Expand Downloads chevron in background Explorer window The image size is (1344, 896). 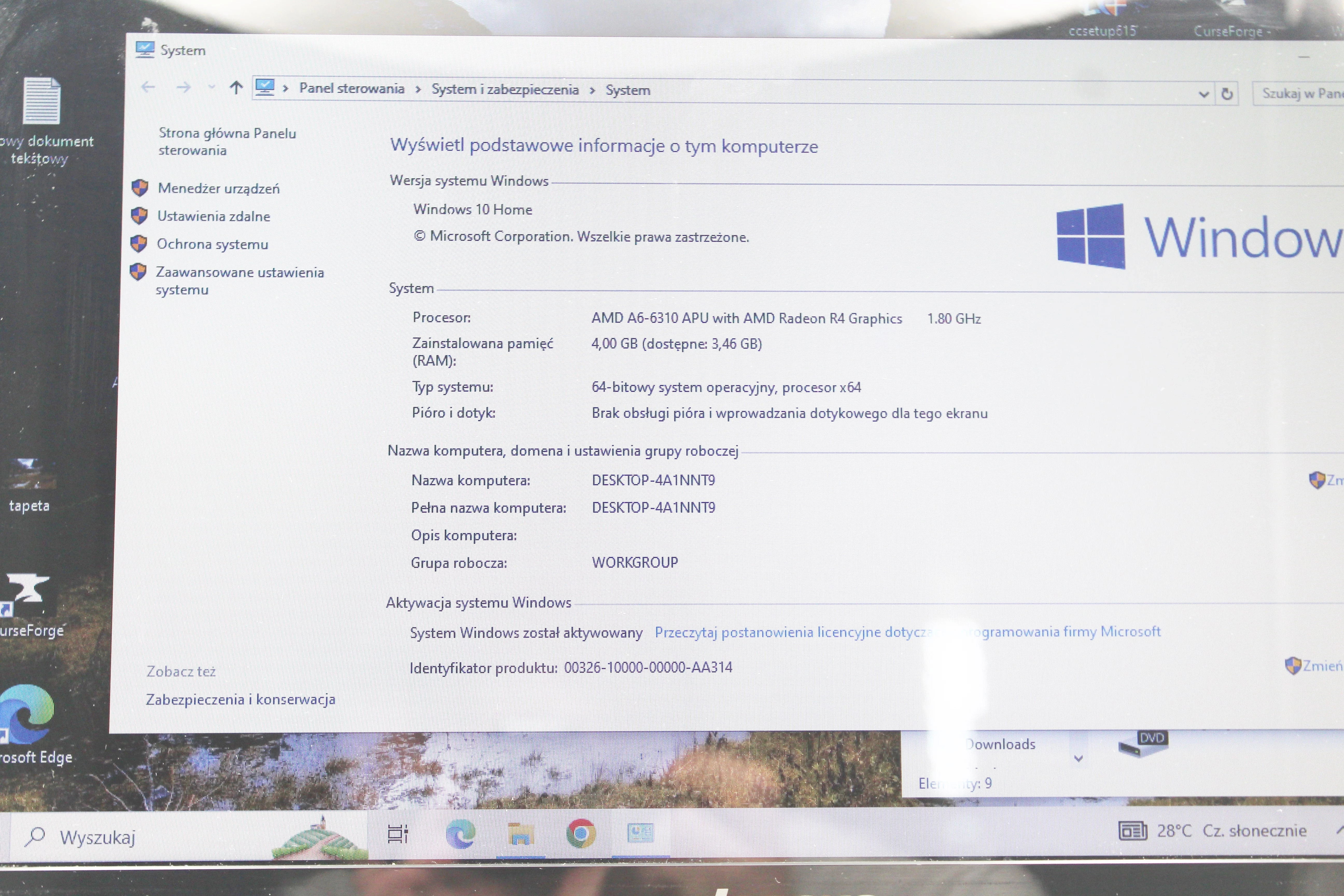1078,759
